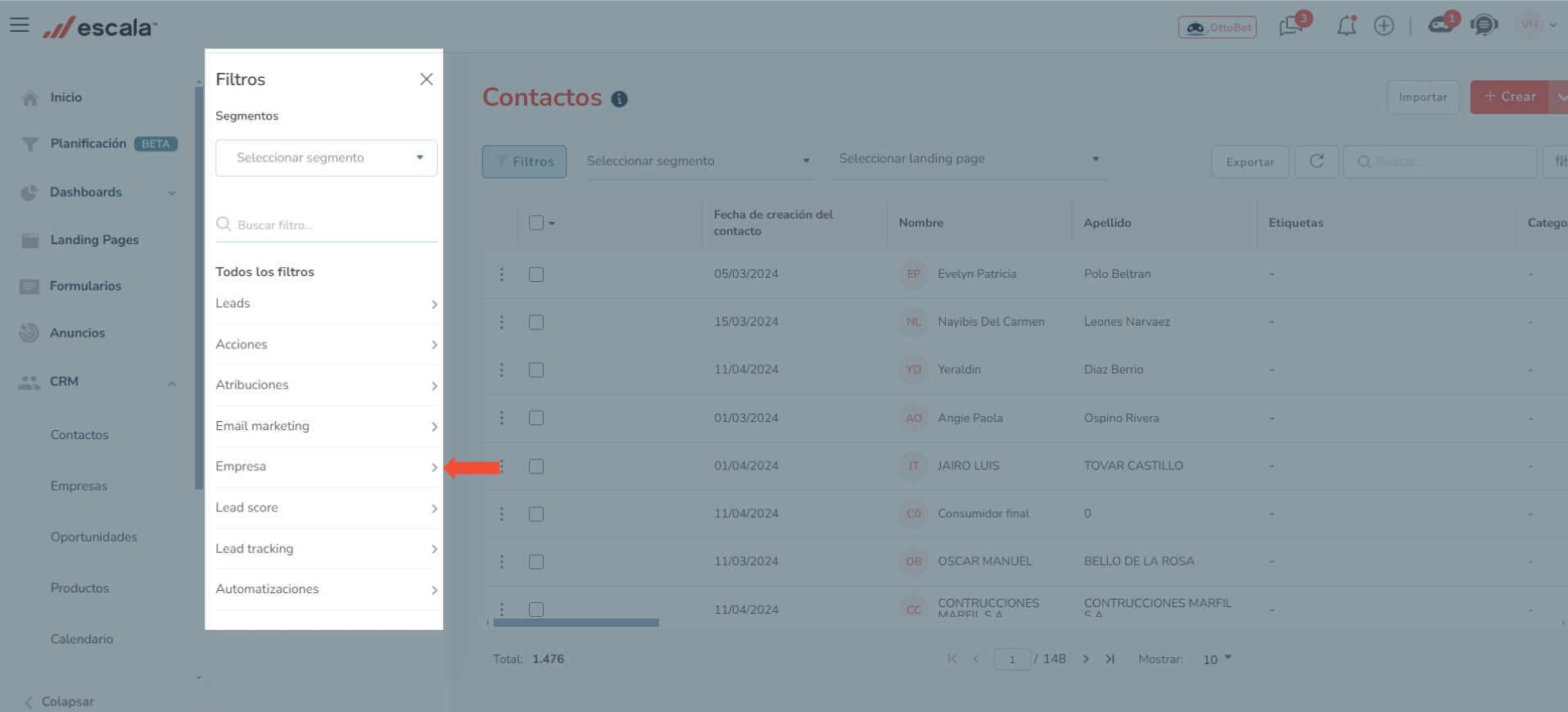Select the OSCAR MANUEL row checkbox

tap(536, 561)
